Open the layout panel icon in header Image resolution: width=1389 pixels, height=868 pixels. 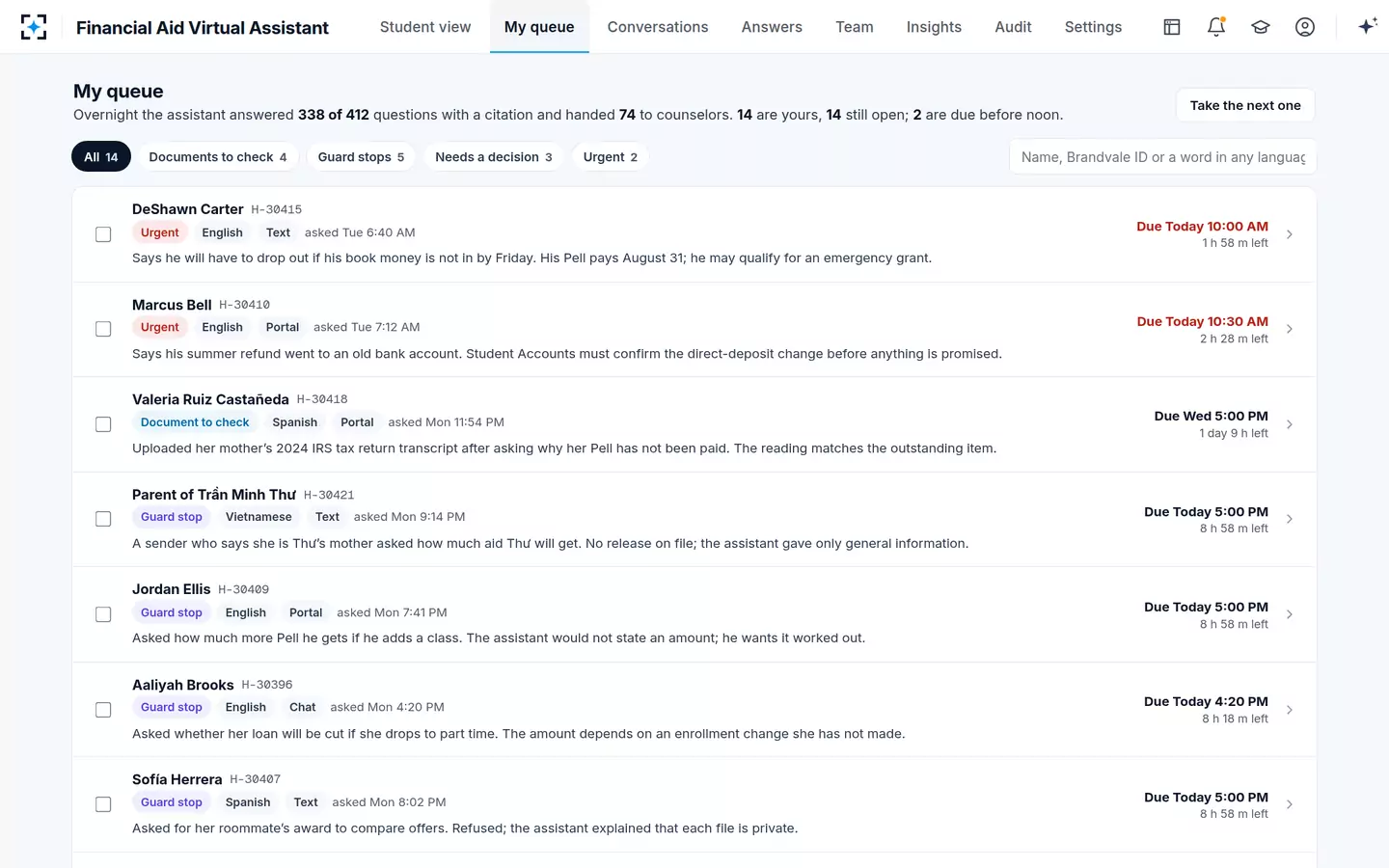[x=1172, y=27]
